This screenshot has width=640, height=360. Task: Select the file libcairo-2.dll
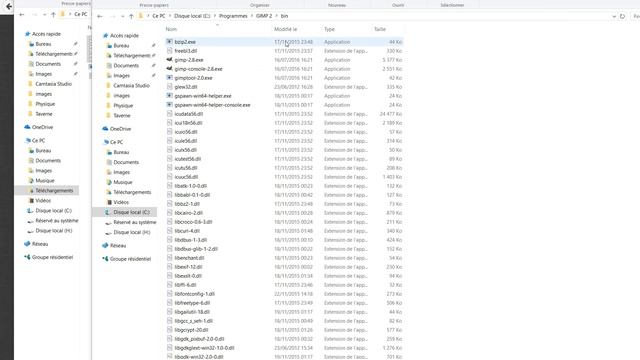[189, 213]
